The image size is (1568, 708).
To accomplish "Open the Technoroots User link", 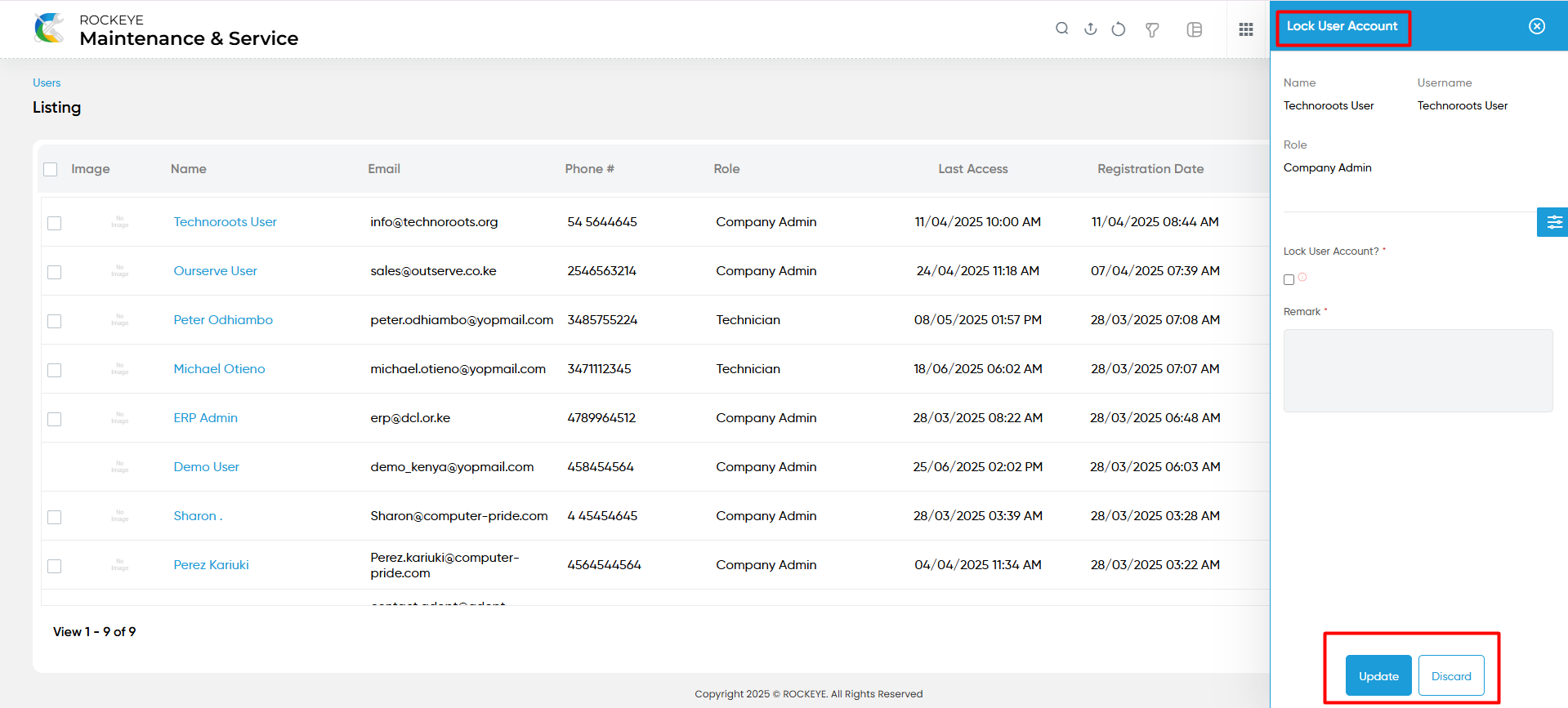I will (x=226, y=222).
